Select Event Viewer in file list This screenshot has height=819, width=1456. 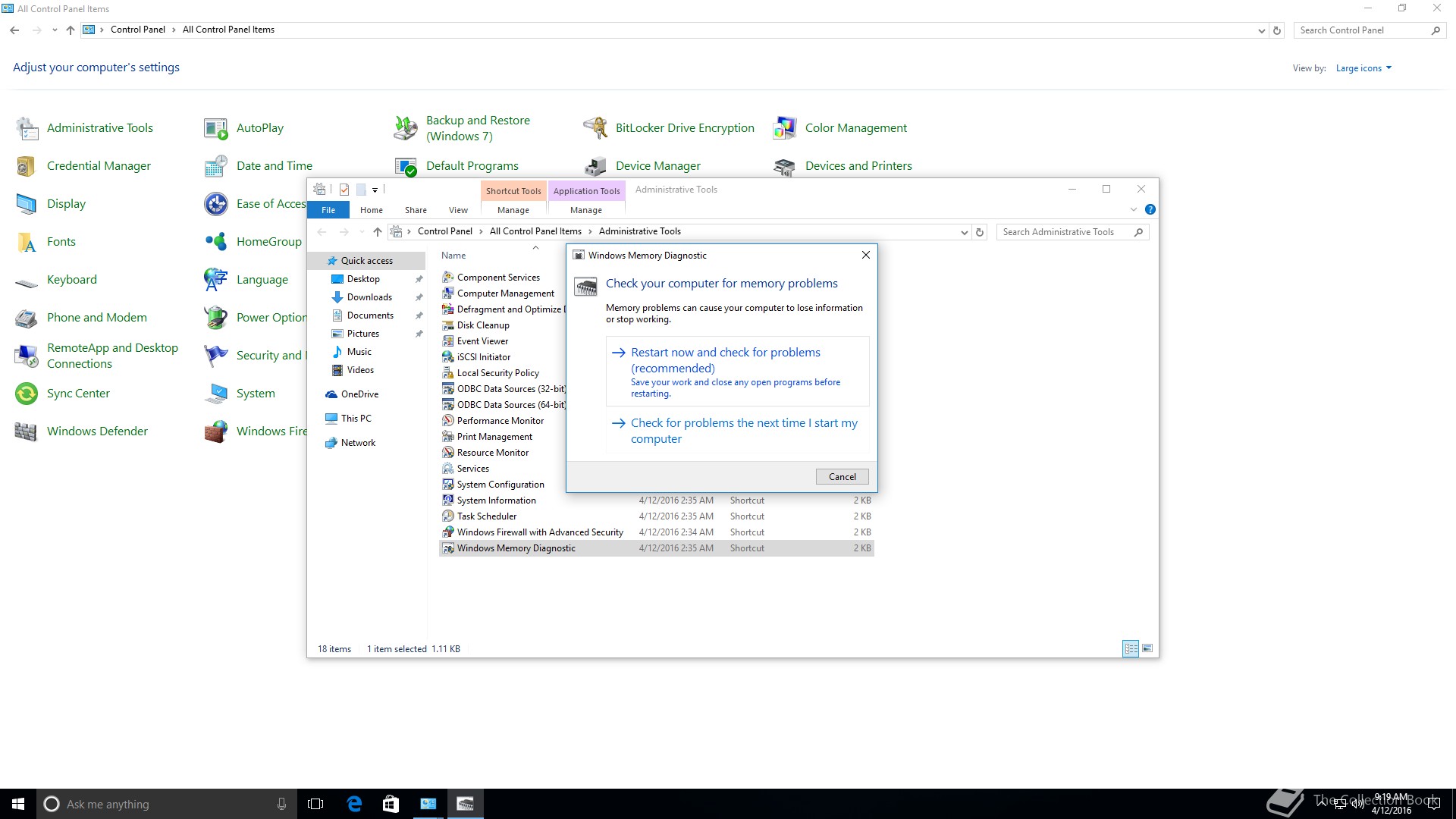click(x=482, y=341)
